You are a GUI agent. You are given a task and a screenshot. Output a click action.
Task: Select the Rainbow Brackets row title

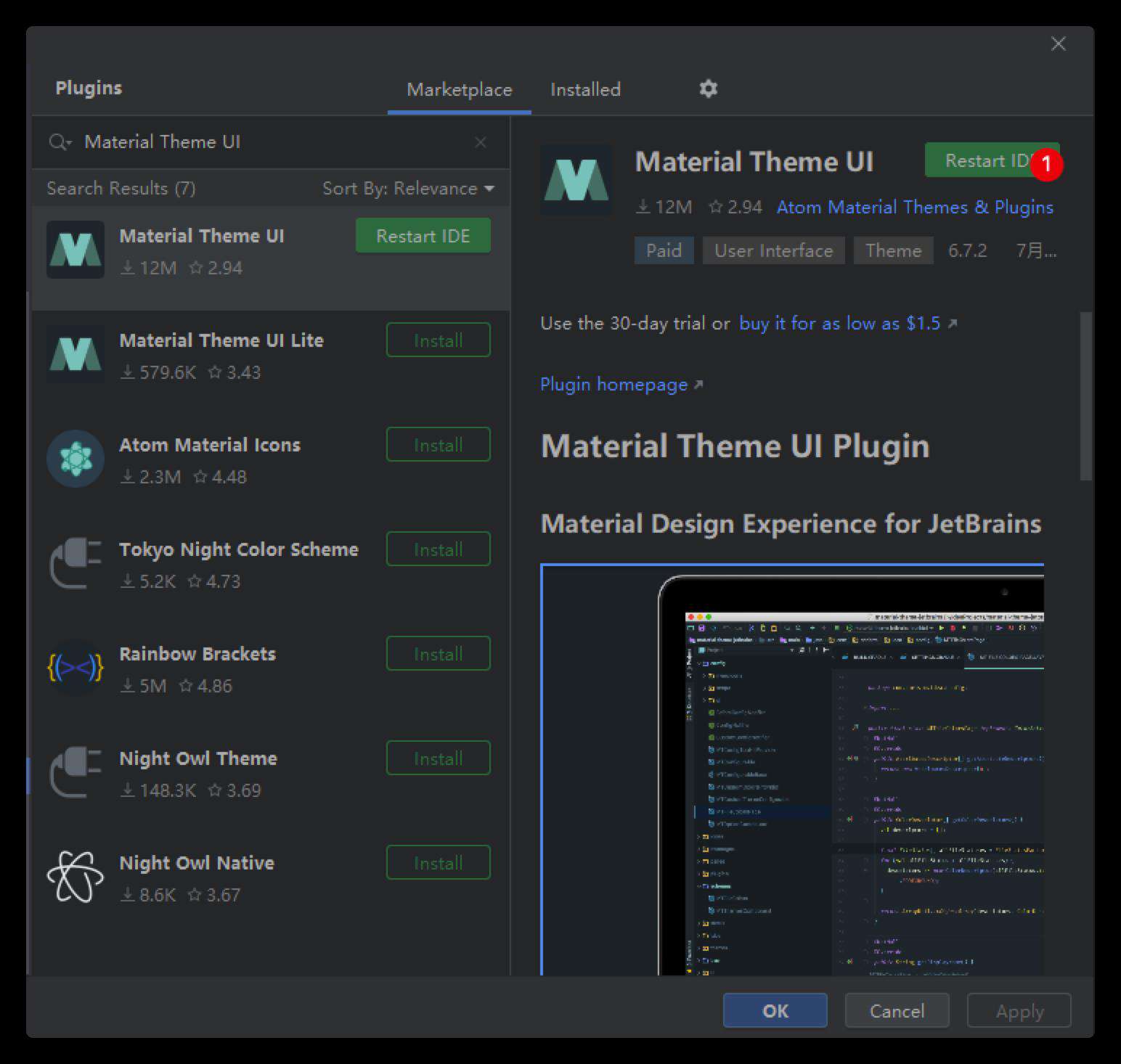coord(197,654)
